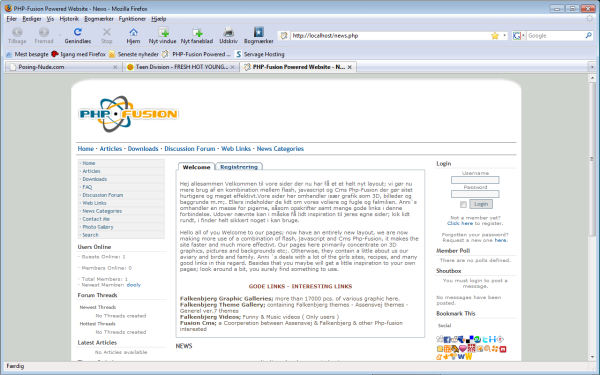Click the search magnifier icon
Viewport: 600px width, 375px height.
588,36
